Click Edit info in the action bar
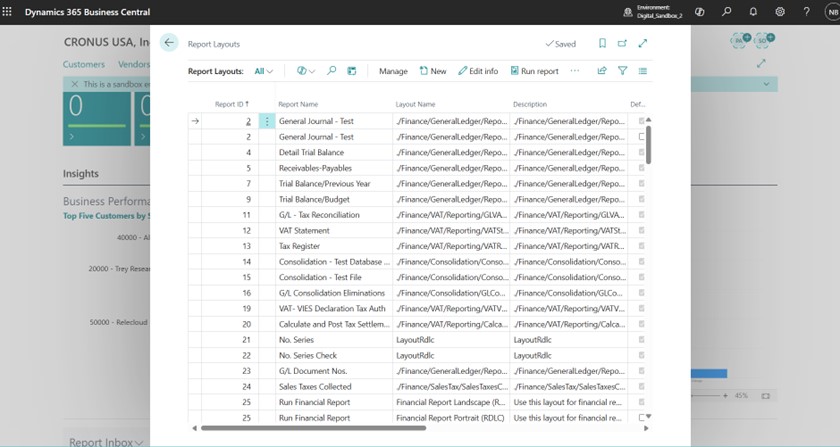Viewport: 840px width, 447px height. pyautogui.click(x=478, y=71)
